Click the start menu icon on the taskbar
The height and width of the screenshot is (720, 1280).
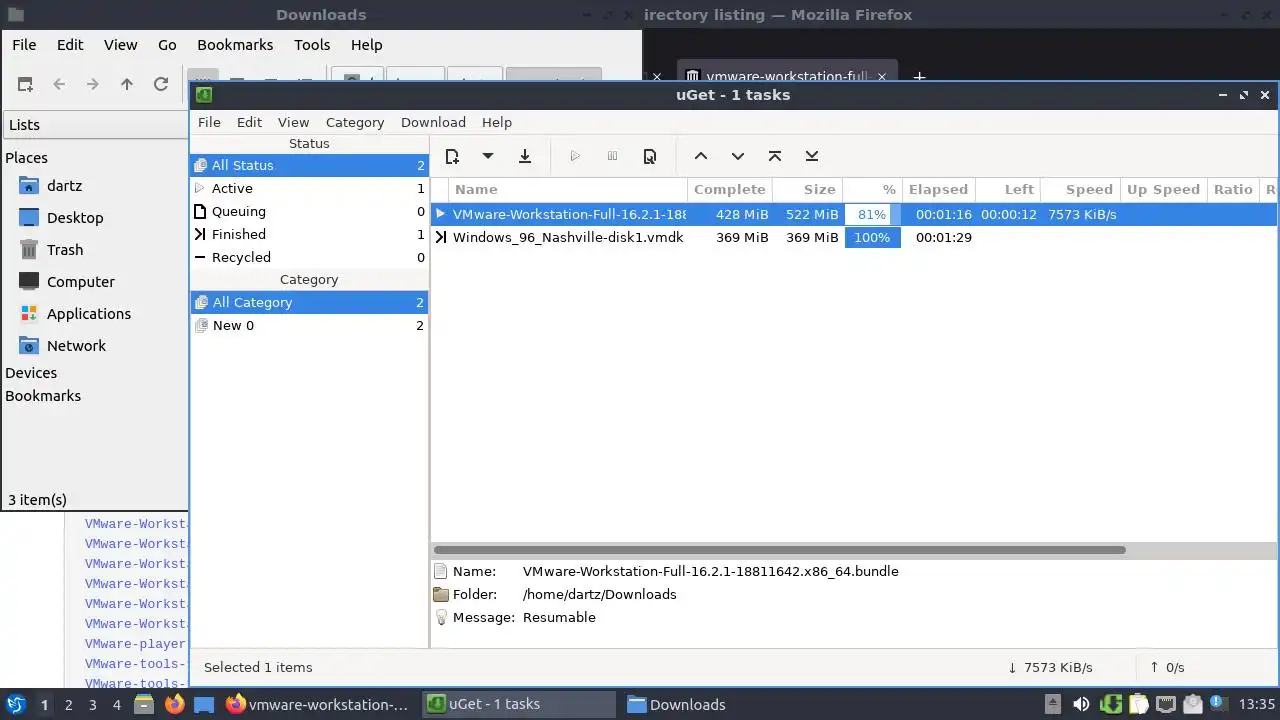16,704
